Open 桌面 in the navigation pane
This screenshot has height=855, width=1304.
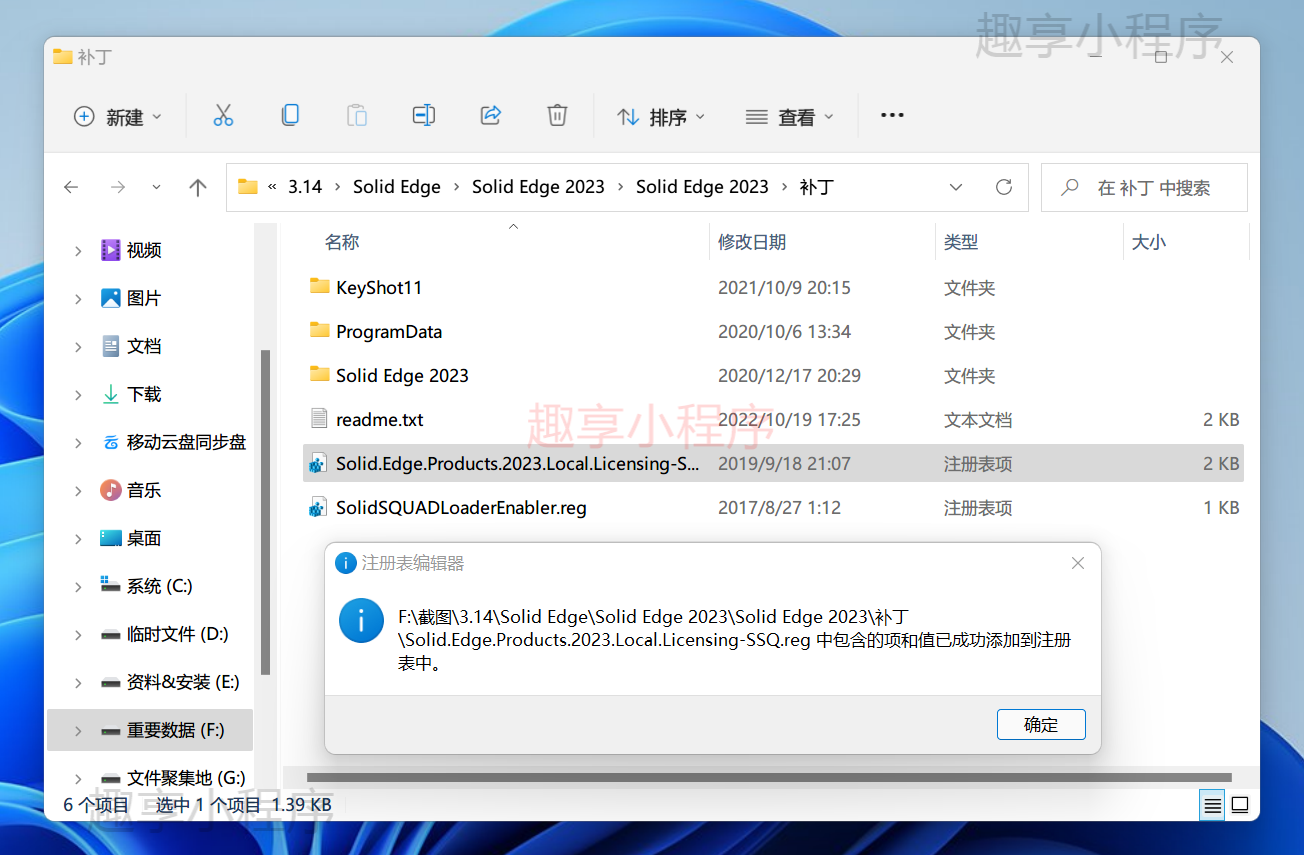click(144, 538)
